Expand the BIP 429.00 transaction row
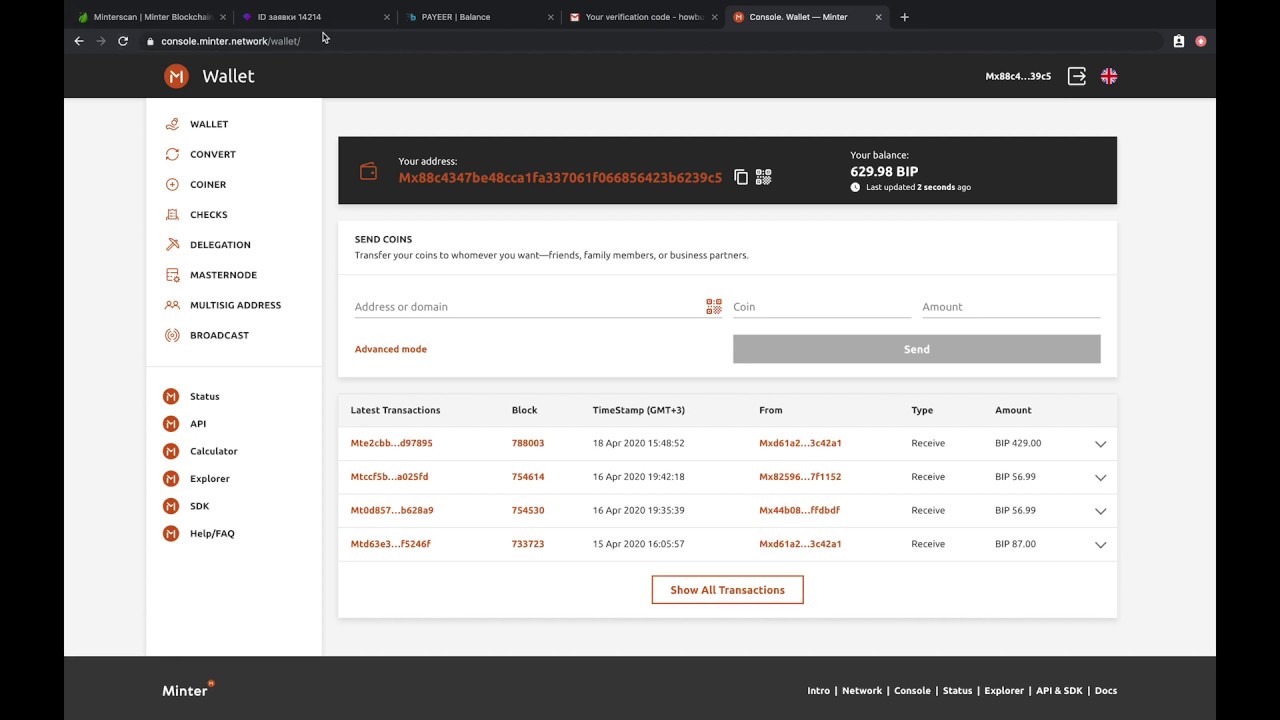 (1100, 444)
